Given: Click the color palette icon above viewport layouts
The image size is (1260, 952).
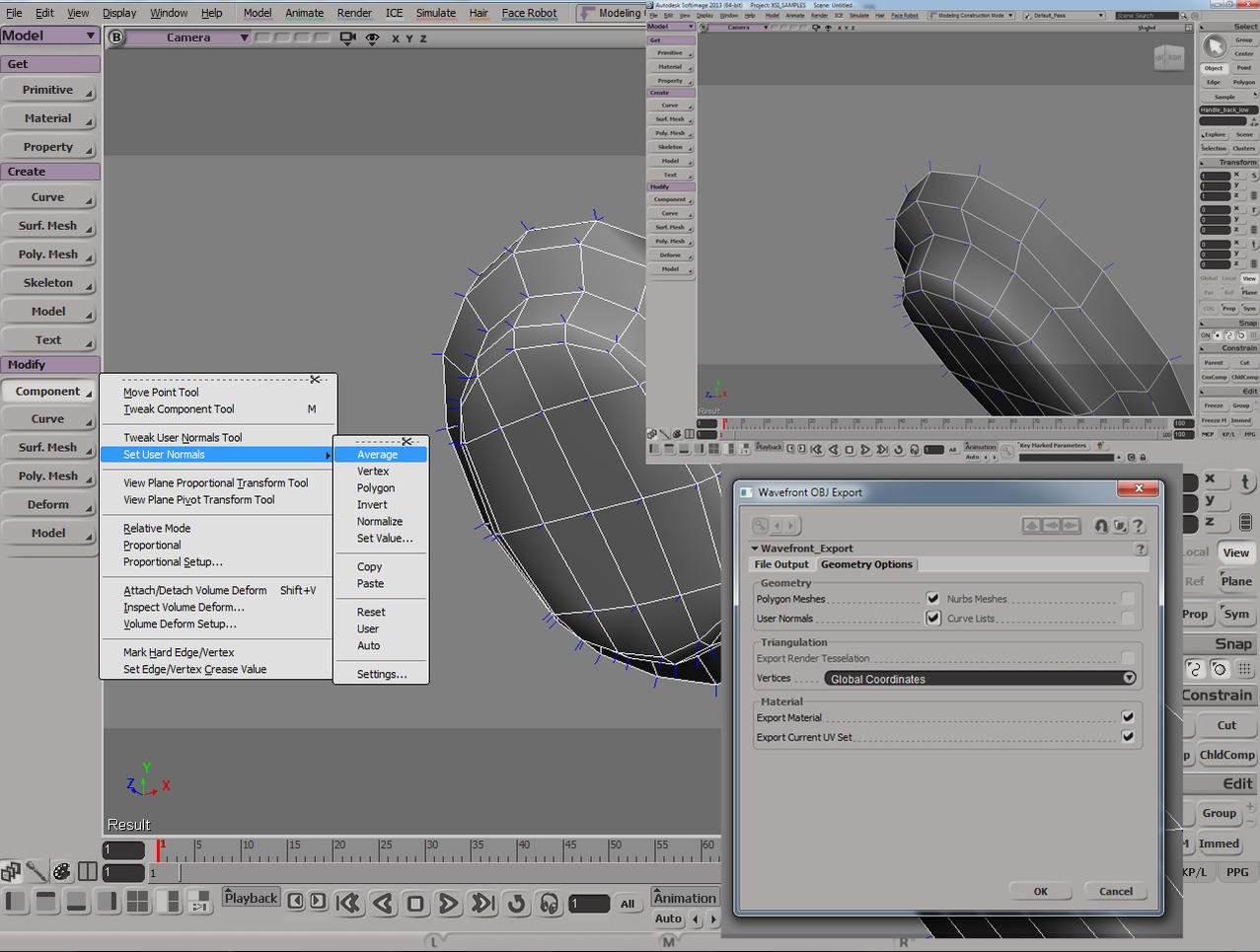Looking at the screenshot, I should pyautogui.click(x=61, y=872).
